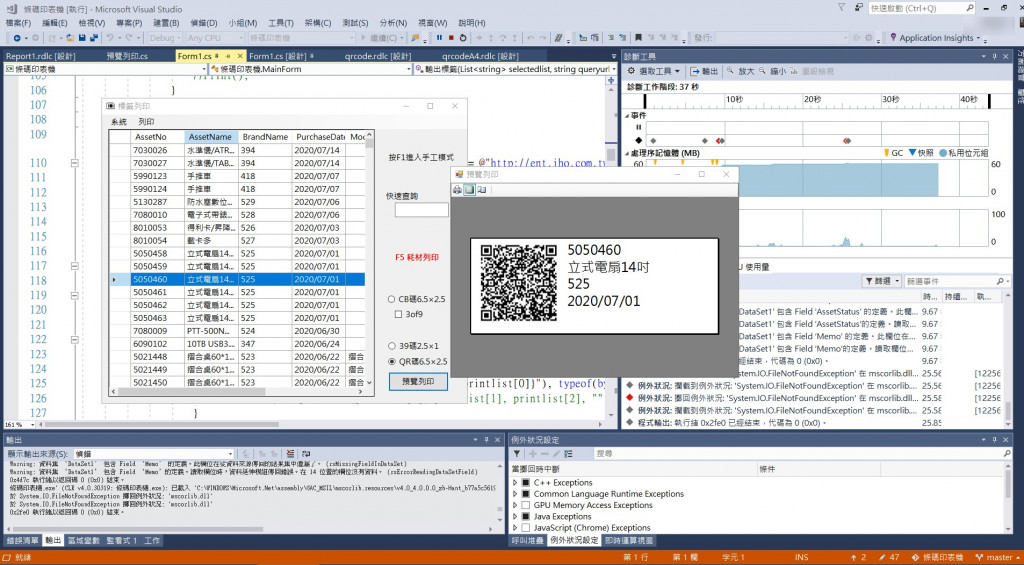Viewport: 1024px width, 565px height.
Task: Expand the Java Exceptions tree node
Action: pyautogui.click(x=515, y=516)
